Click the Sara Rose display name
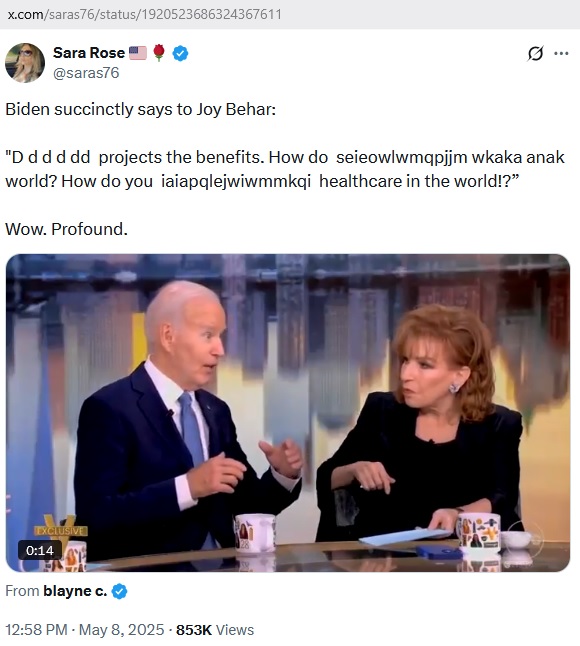This screenshot has height=646, width=580. pos(89,53)
